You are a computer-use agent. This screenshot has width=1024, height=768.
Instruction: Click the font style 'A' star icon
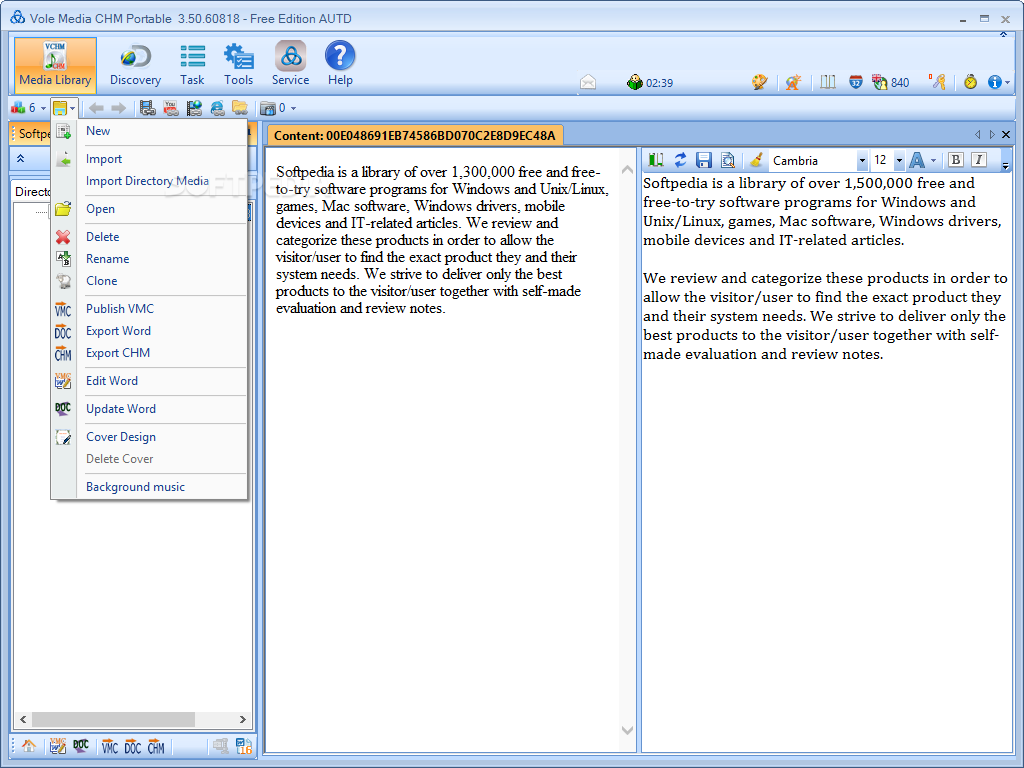(793, 82)
